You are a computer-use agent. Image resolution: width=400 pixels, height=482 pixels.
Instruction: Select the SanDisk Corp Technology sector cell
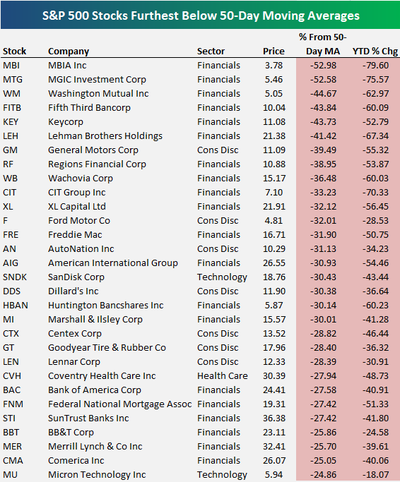(x=222, y=277)
